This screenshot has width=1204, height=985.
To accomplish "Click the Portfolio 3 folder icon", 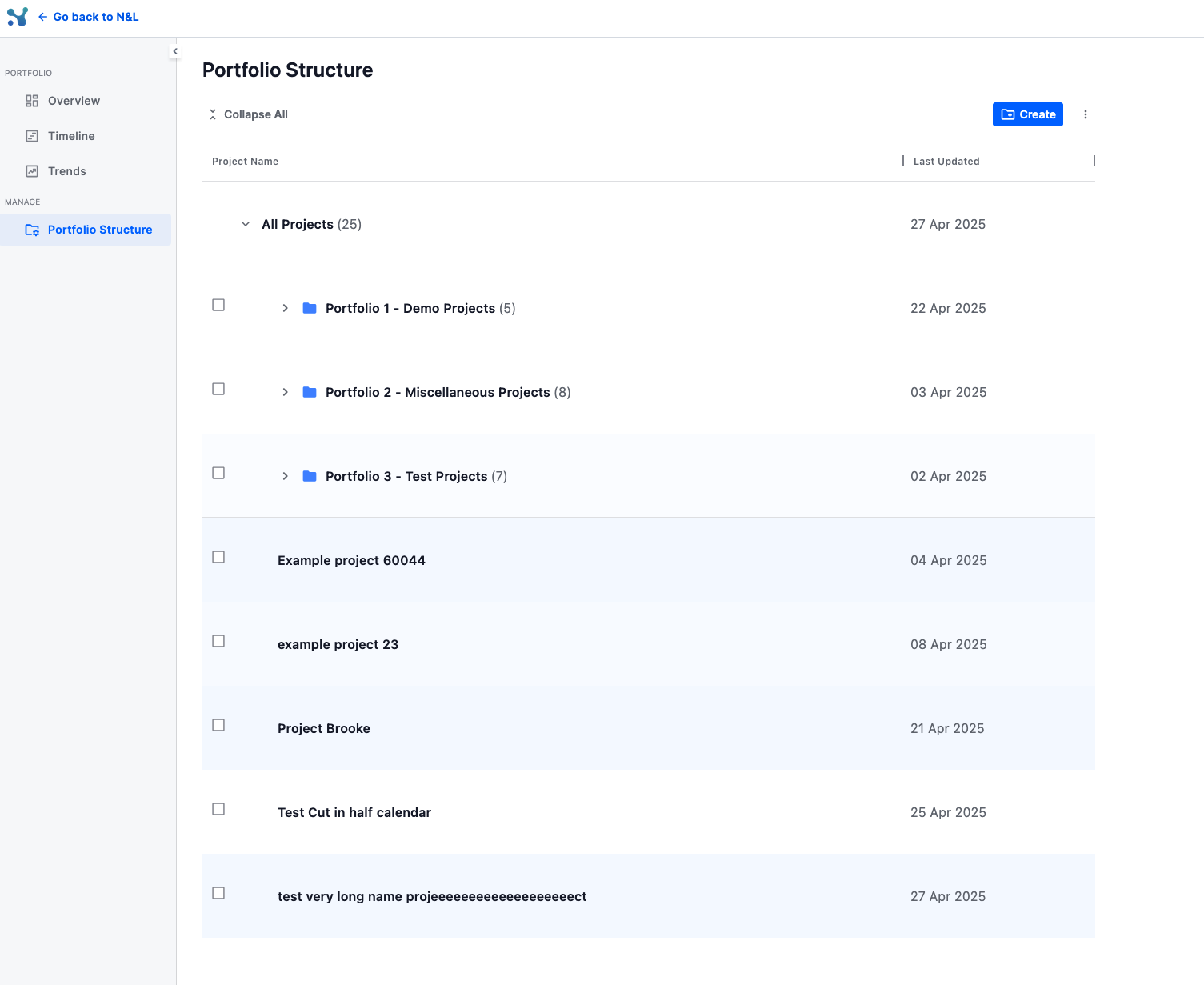I will pyautogui.click(x=310, y=476).
